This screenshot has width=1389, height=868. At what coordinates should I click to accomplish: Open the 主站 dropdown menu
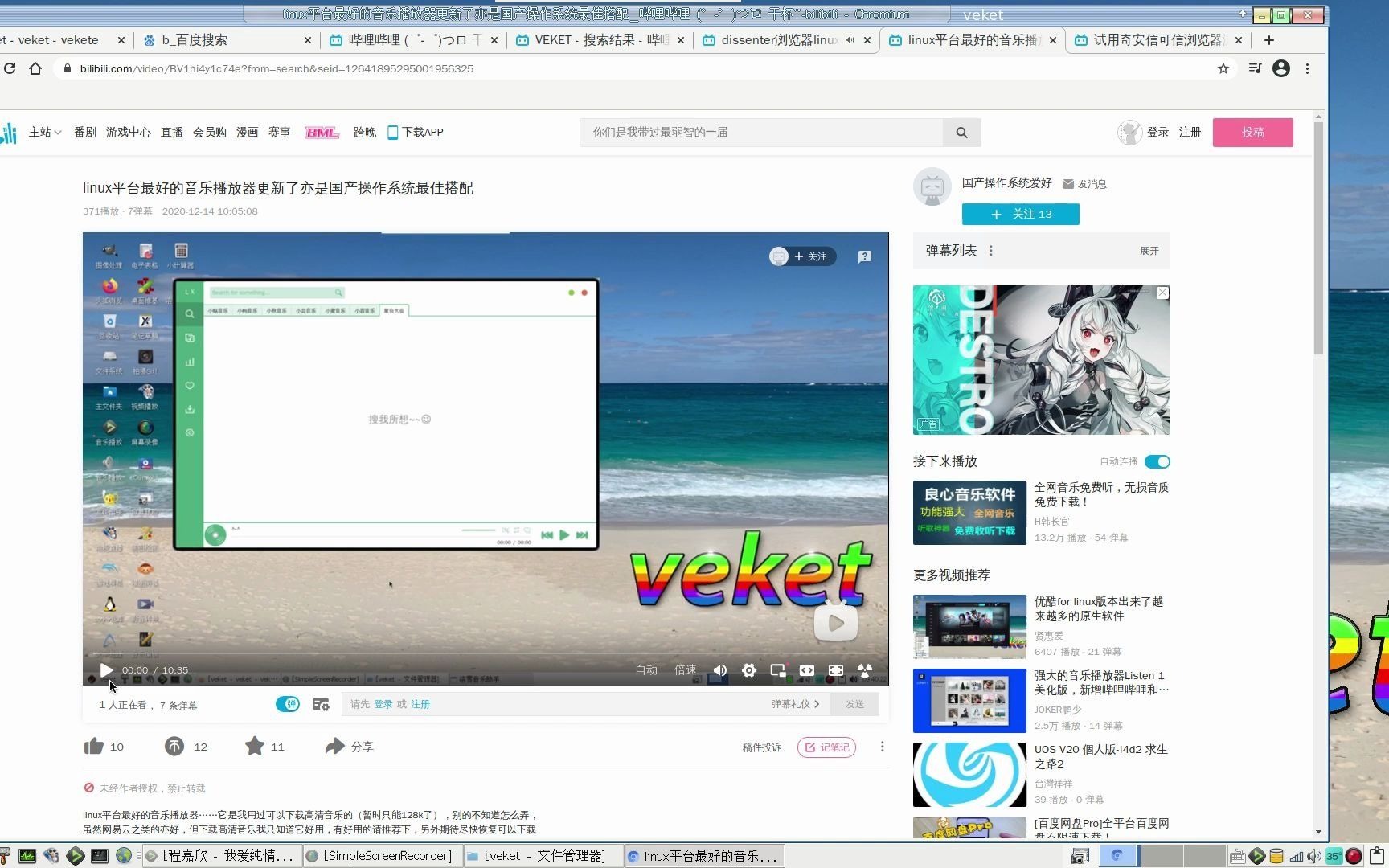point(45,133)
